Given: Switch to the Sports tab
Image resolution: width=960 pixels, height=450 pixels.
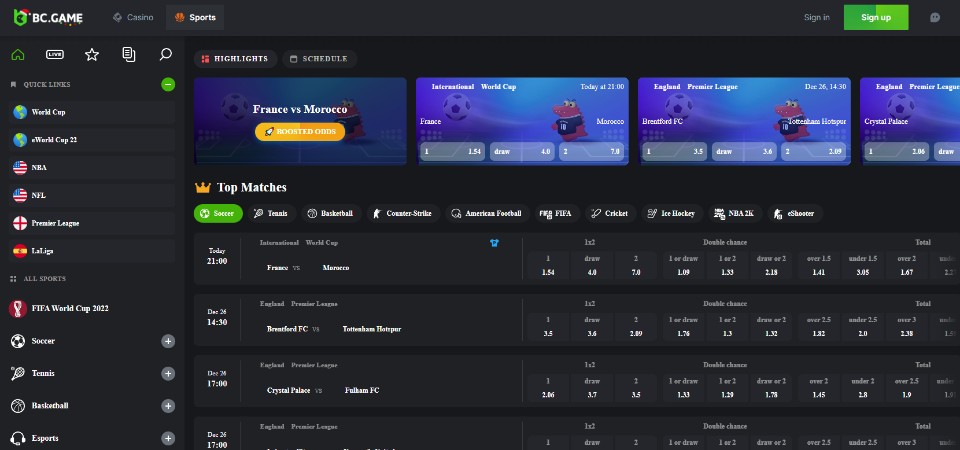Looking at the screenshot, I should (x=195, y=17).
